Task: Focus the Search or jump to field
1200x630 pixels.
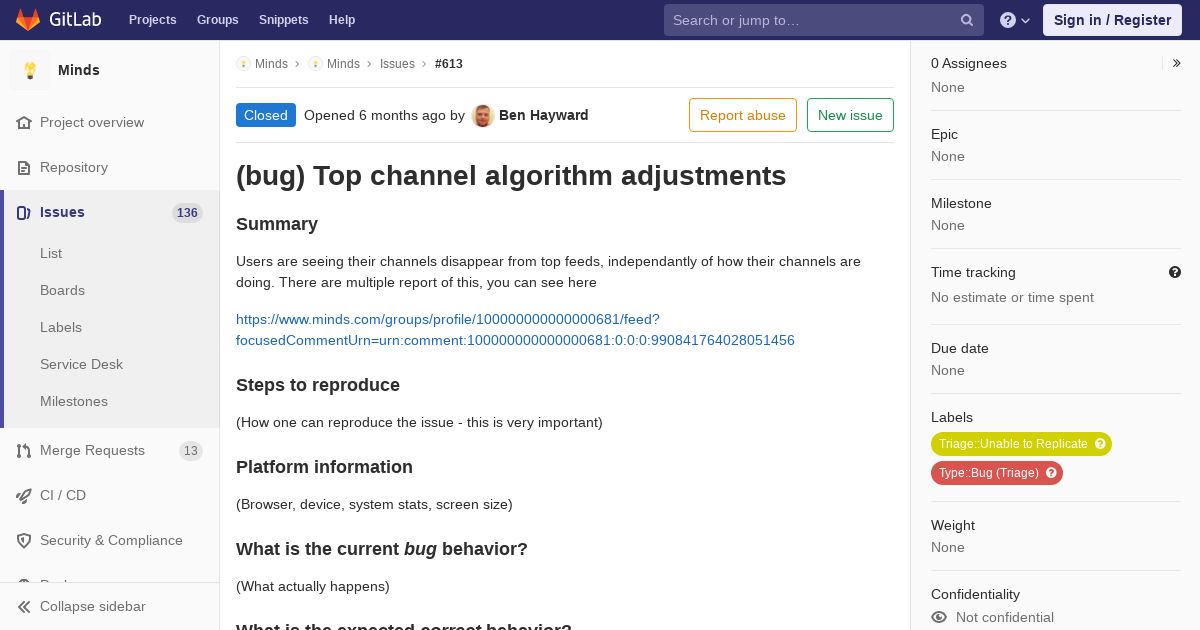Action: [824, 20]
